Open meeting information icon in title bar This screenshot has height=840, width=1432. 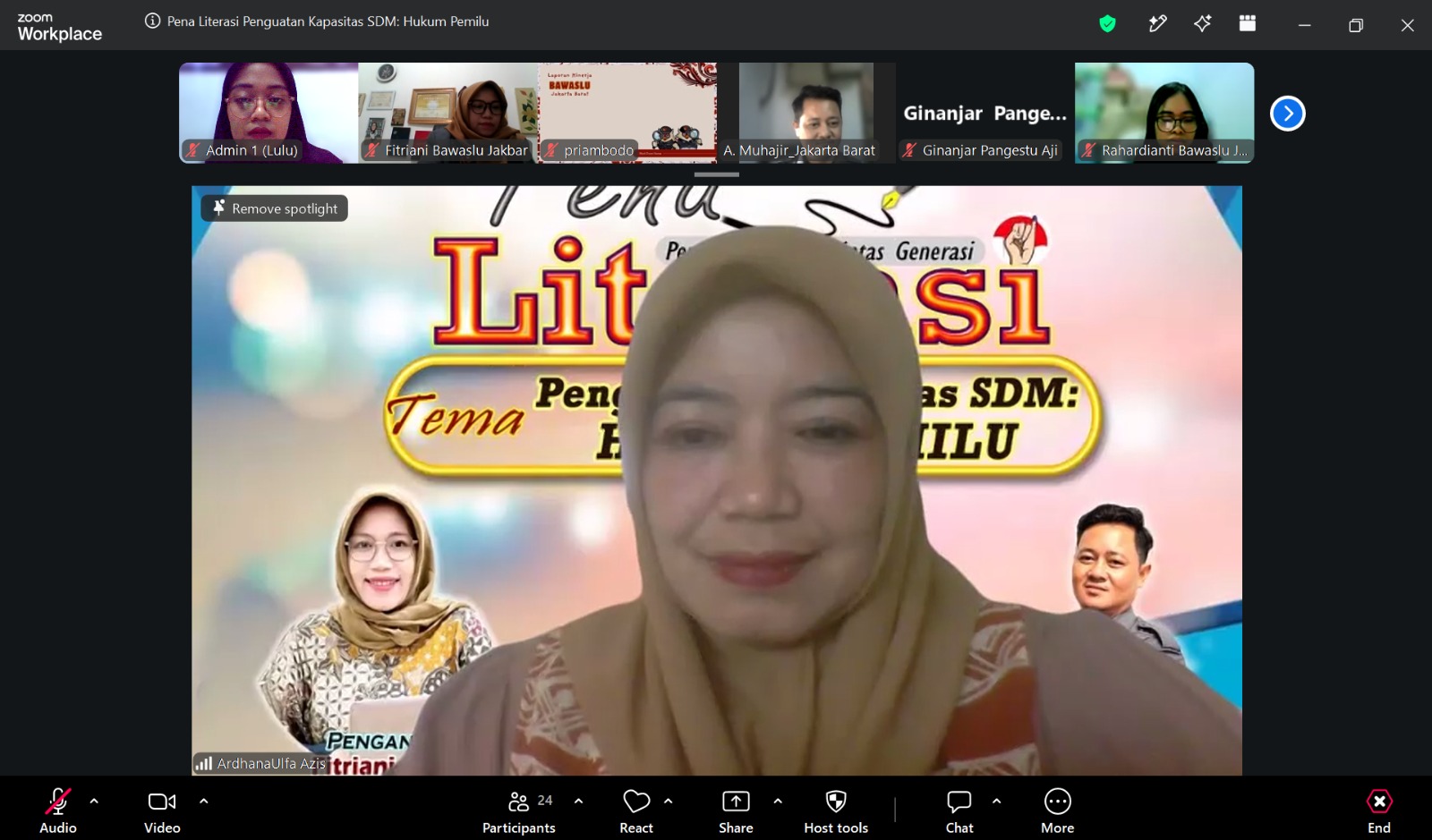click(153, 21)
